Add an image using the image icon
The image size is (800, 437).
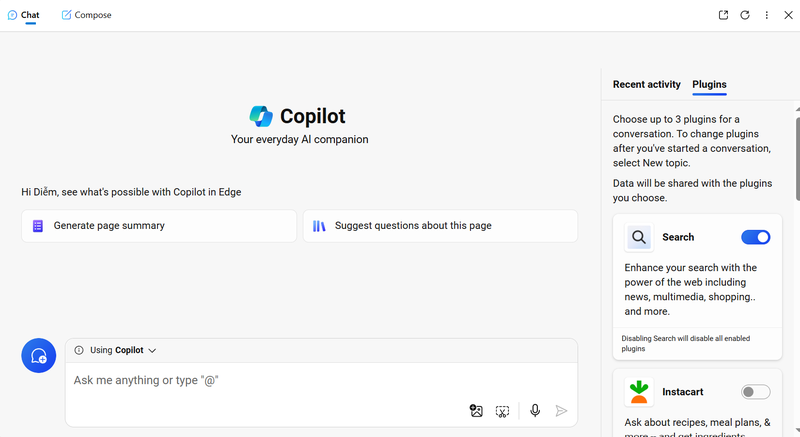coord(476,410)
